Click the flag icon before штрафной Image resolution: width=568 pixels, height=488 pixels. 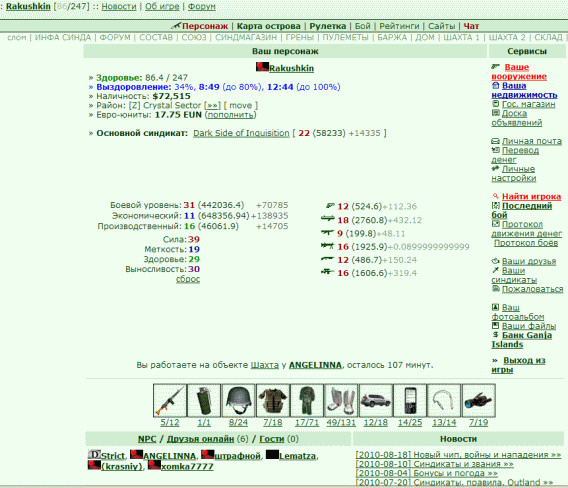coord(208,454)
